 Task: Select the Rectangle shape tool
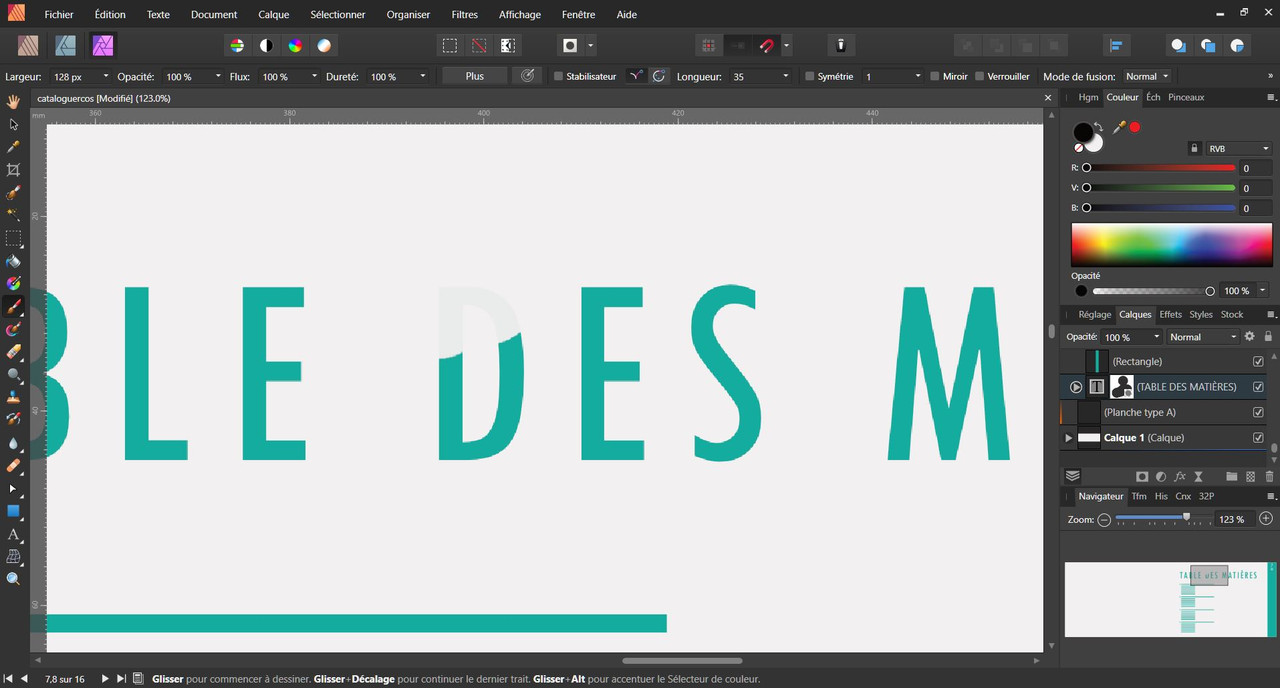14,511
